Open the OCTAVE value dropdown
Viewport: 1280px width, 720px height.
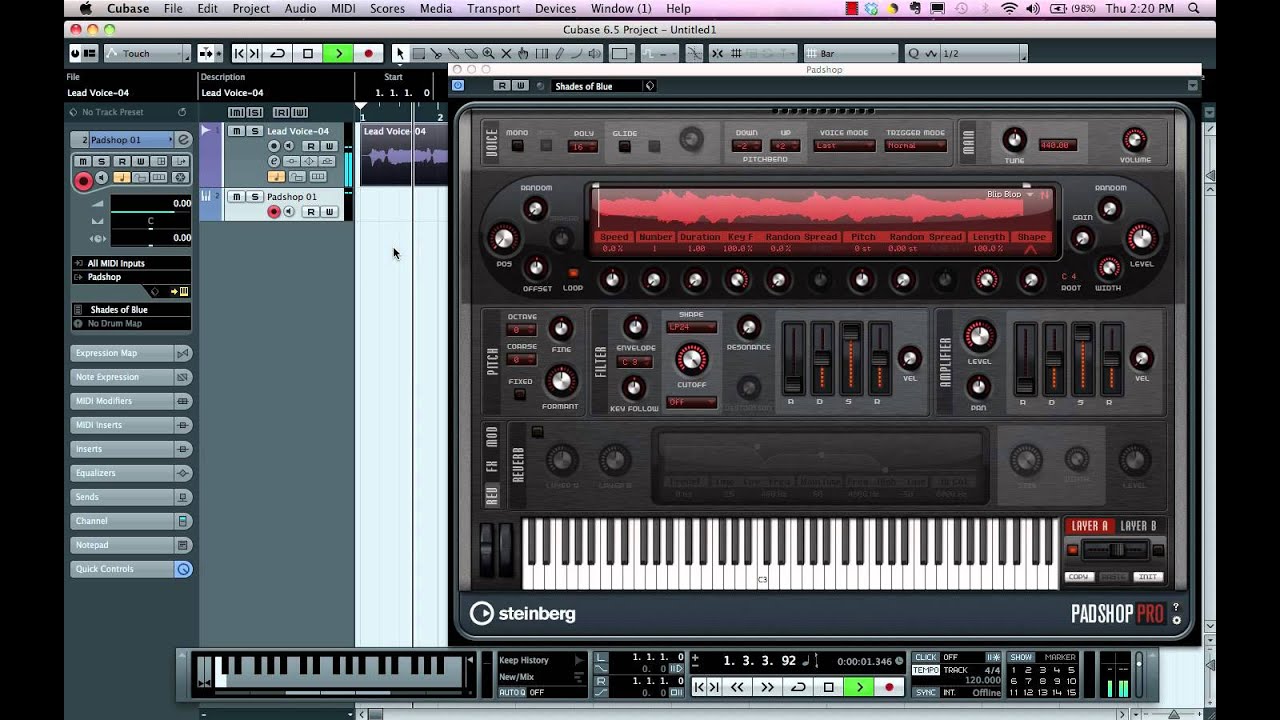click(x=522, y=330)
